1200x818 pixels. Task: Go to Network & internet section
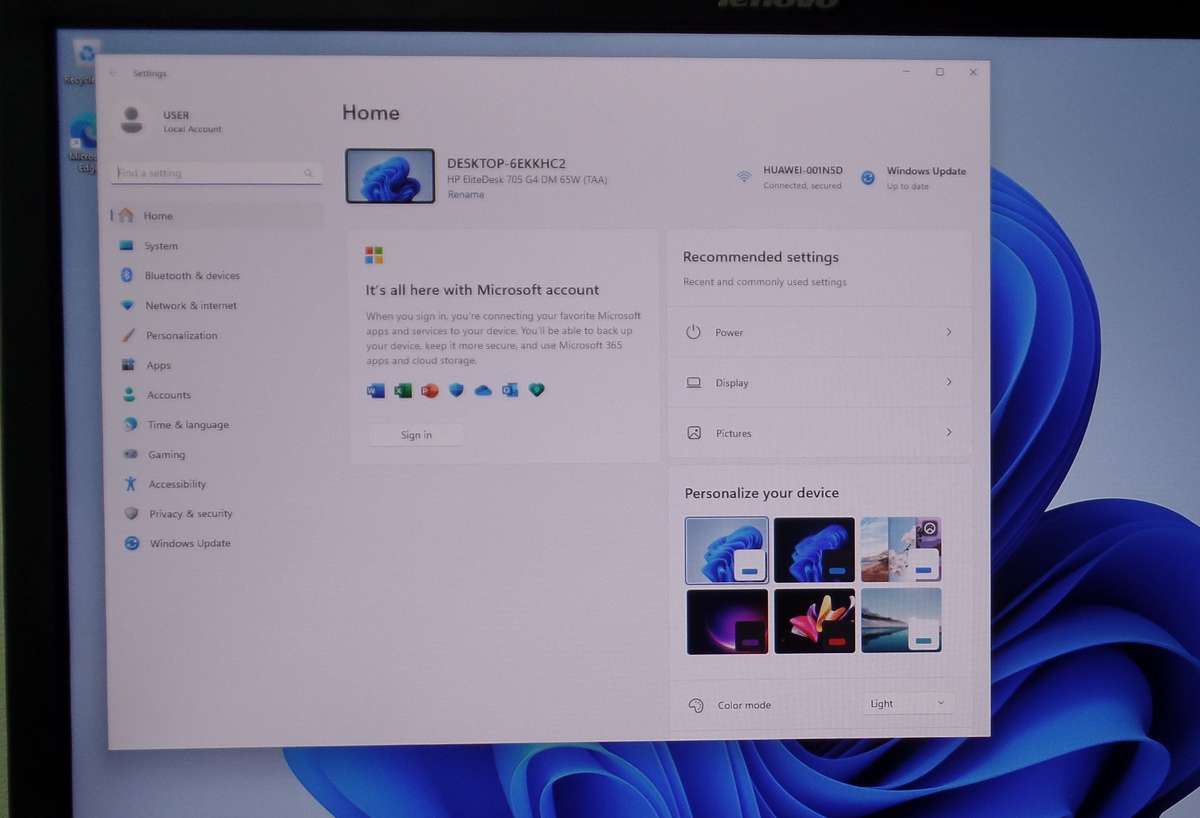[x=191, y=306]
